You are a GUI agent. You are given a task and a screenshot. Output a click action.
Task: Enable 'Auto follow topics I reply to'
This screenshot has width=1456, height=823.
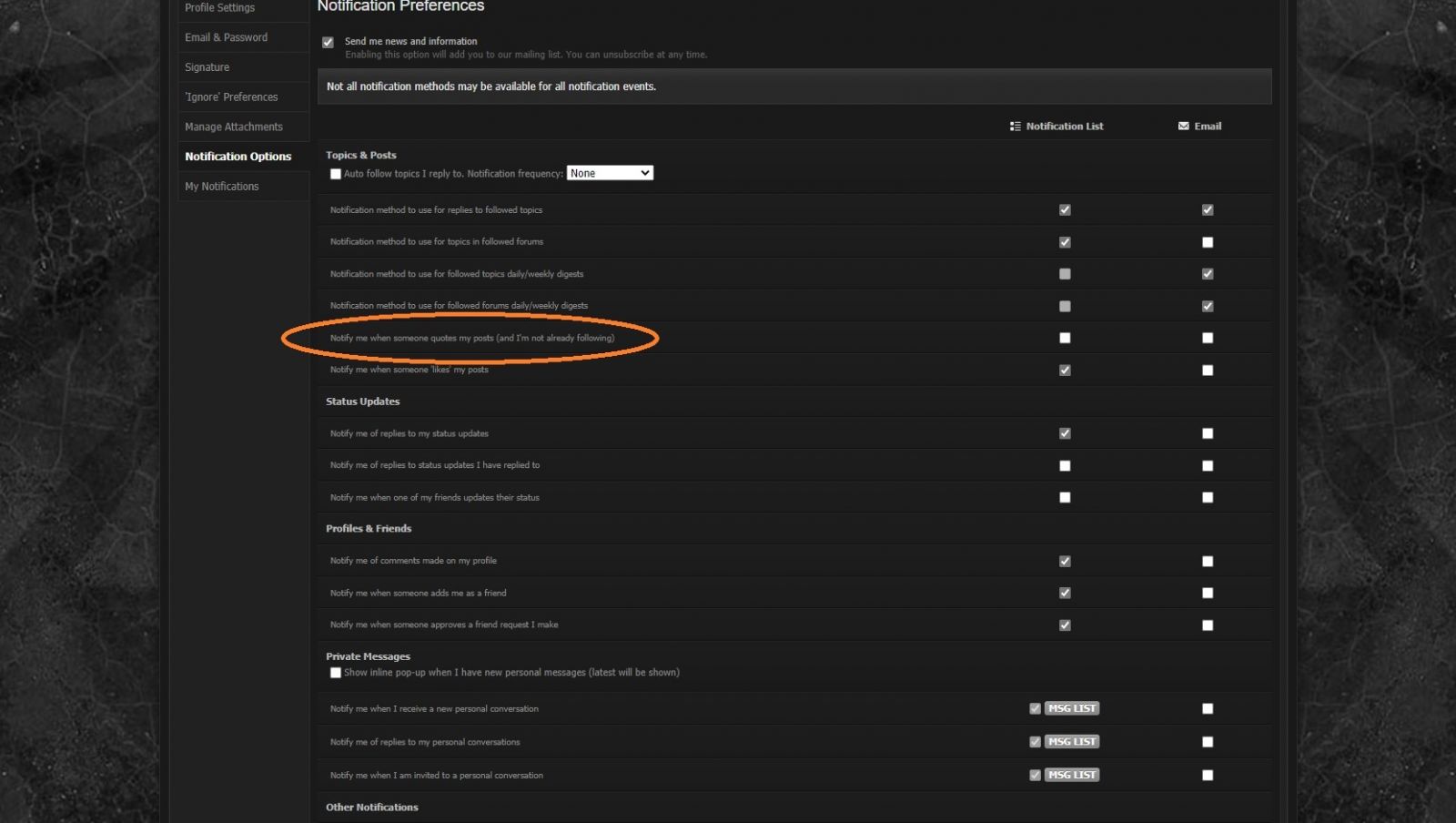(336, 174)
